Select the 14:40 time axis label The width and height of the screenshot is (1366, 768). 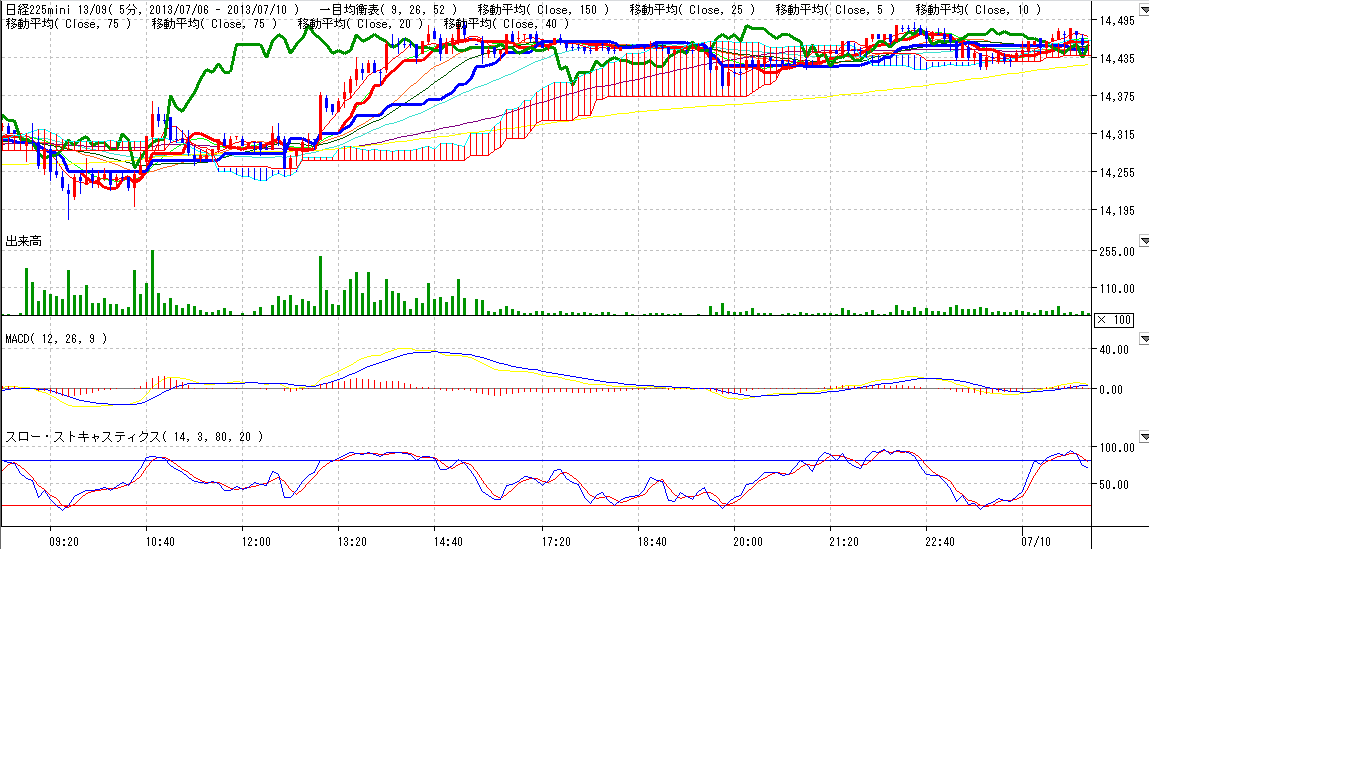tap(448, 541)
